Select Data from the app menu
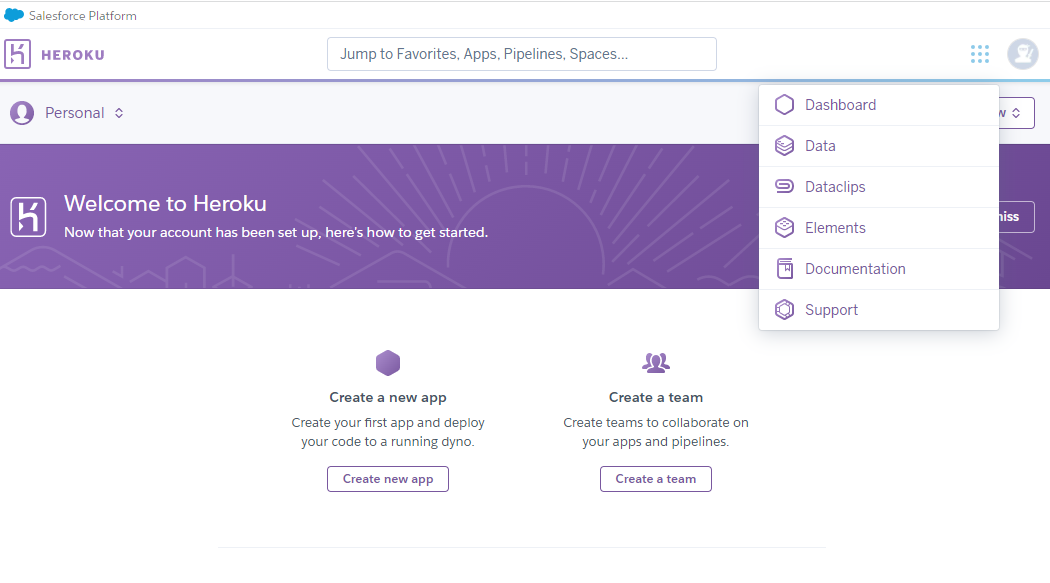 879,146
